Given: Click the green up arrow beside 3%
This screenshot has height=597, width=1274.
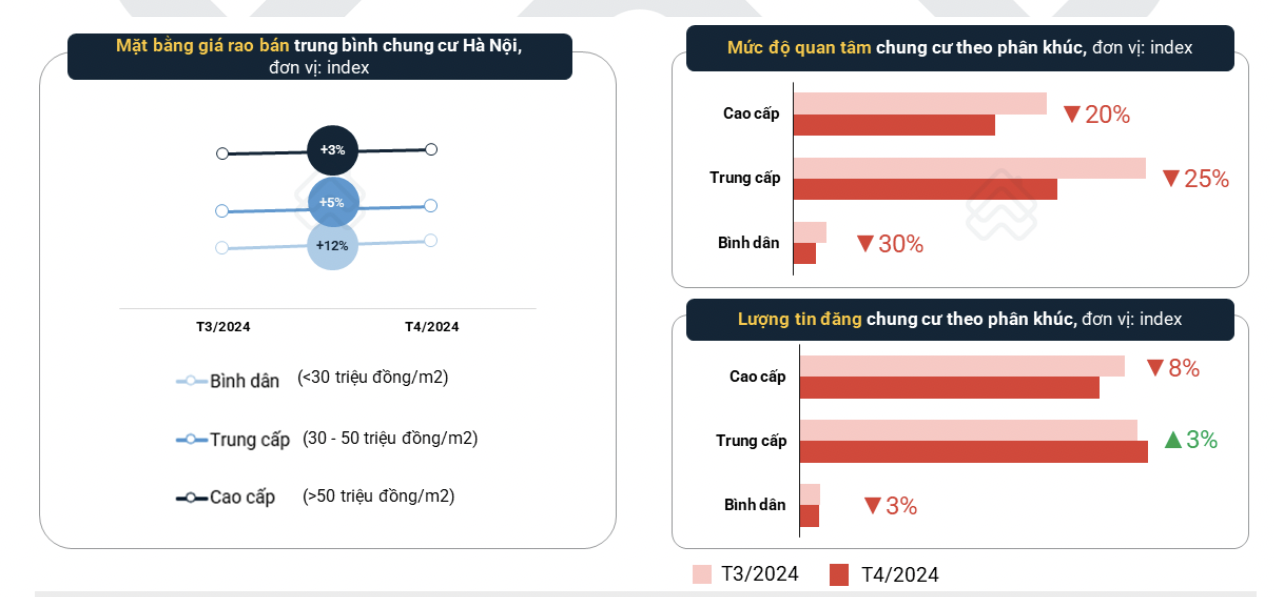Looking at the screenshot, I should (x=1173, y=439).
